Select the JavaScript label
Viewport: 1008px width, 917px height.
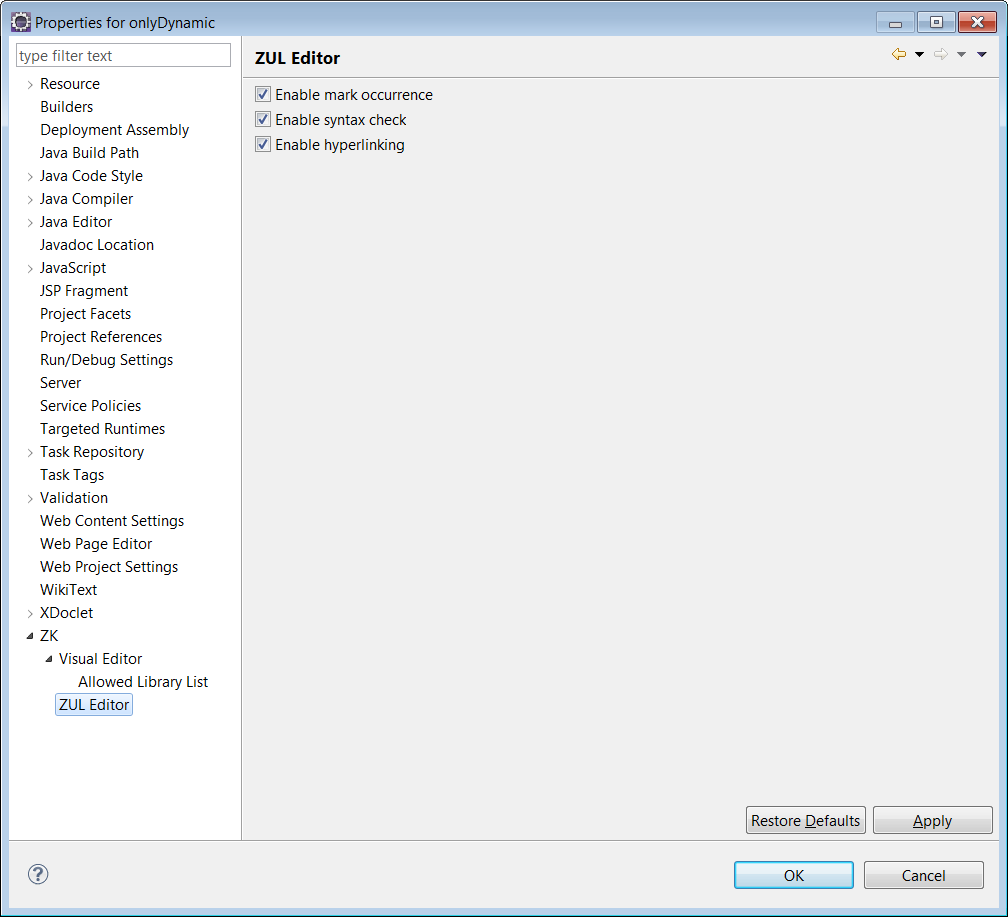tap(73, 268)
